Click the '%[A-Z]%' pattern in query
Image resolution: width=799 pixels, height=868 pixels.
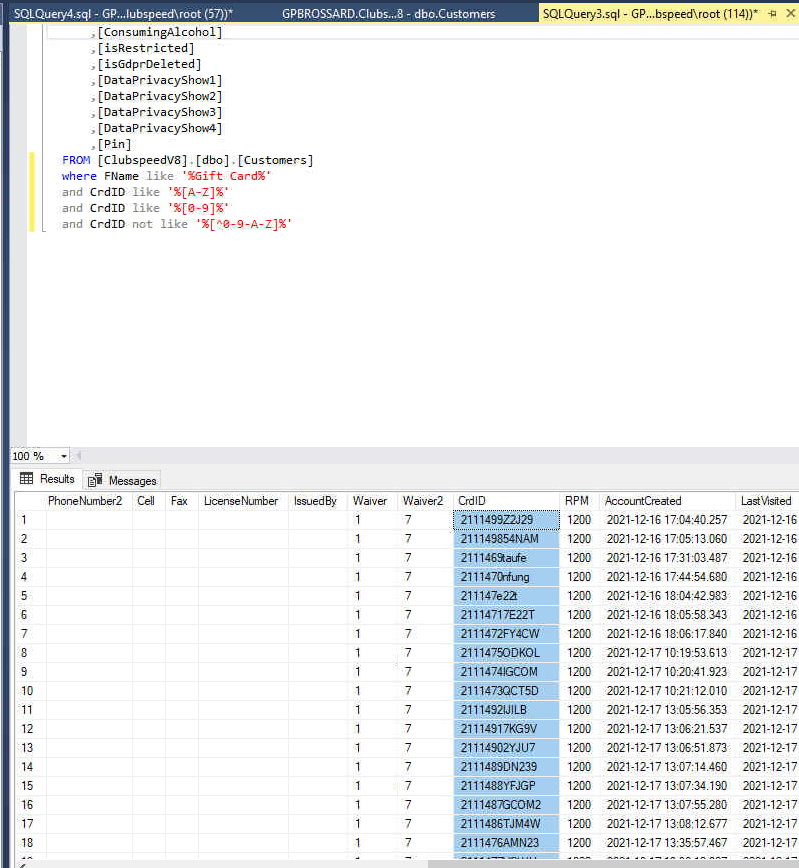pos(198,192)
